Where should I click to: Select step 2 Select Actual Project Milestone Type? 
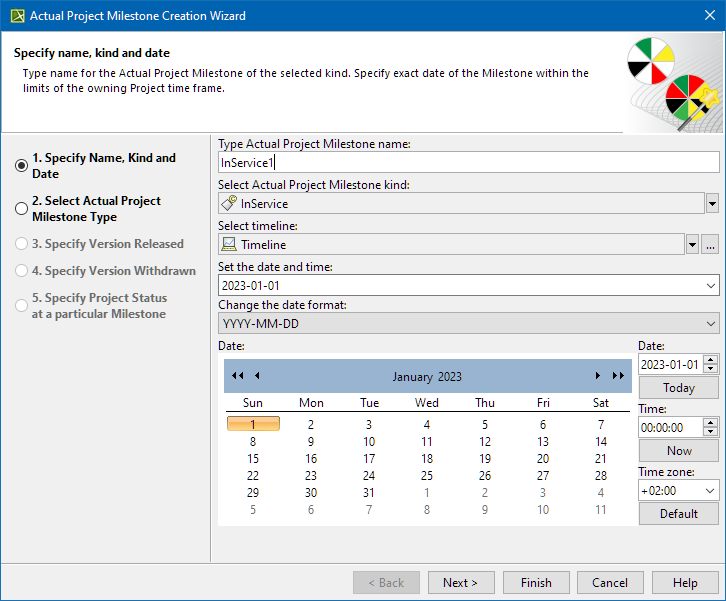coord(22,209)
